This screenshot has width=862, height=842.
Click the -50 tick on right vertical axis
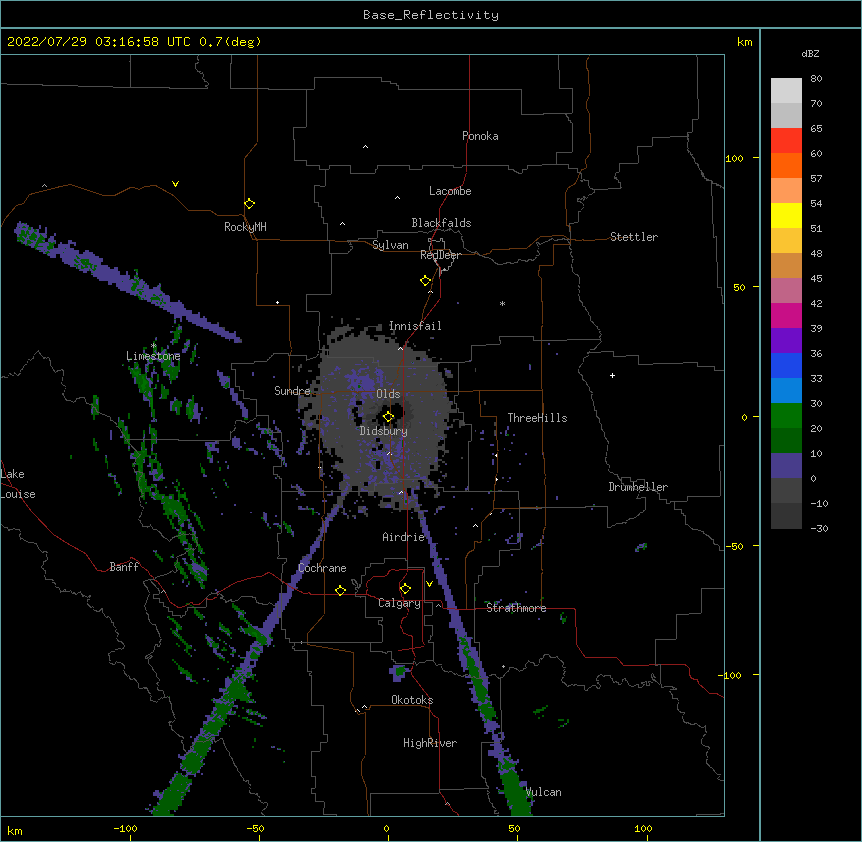[x=734, y=546]
